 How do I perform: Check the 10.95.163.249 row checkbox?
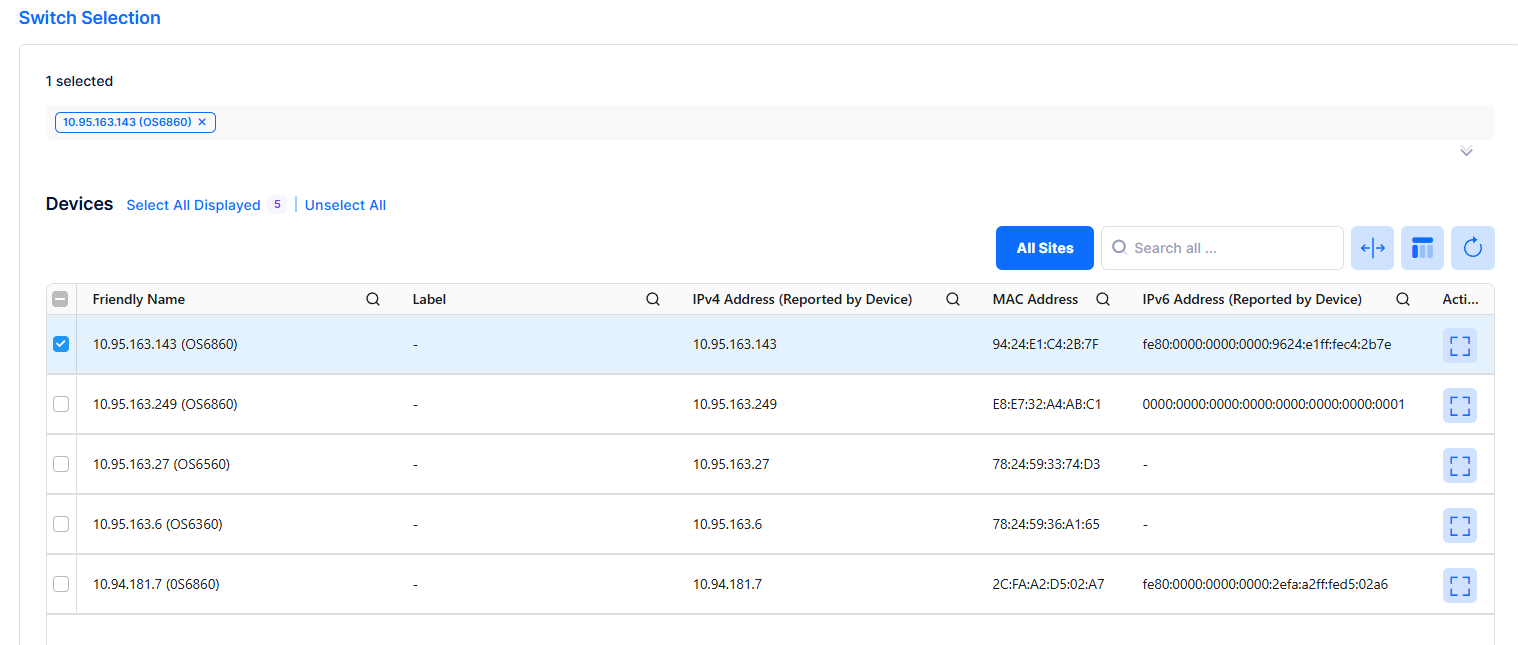61,404
